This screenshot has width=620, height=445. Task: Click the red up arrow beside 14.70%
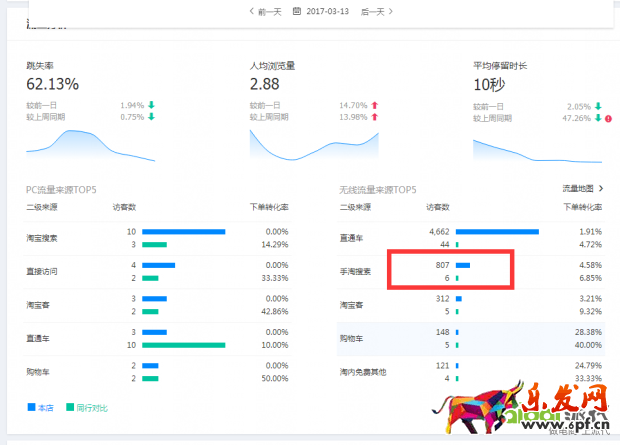375,105
